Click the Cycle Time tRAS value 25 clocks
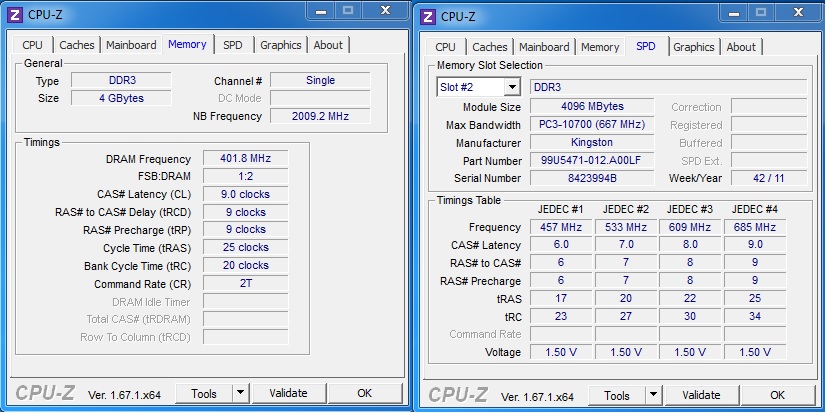The image size is (828, 413). (246, 248)
